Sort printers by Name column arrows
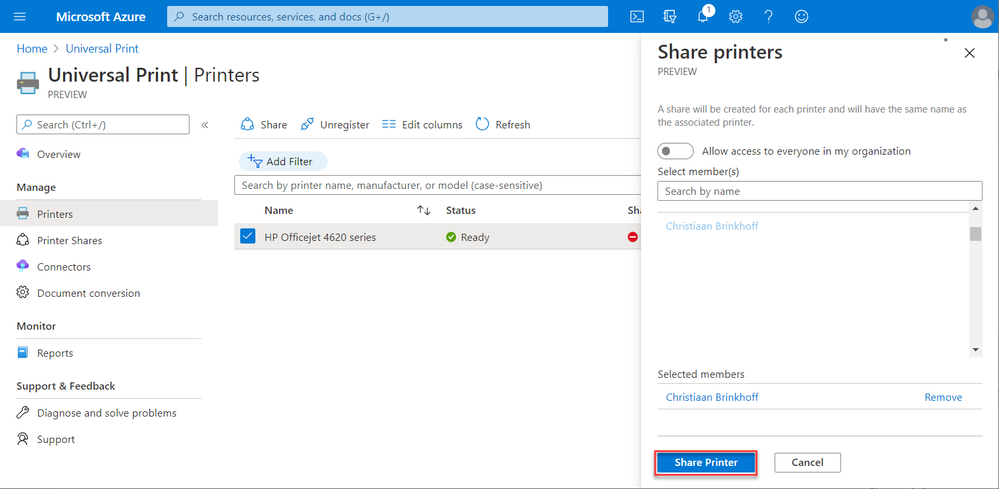Viewport: 999px width, 489px height. (424, 211)
